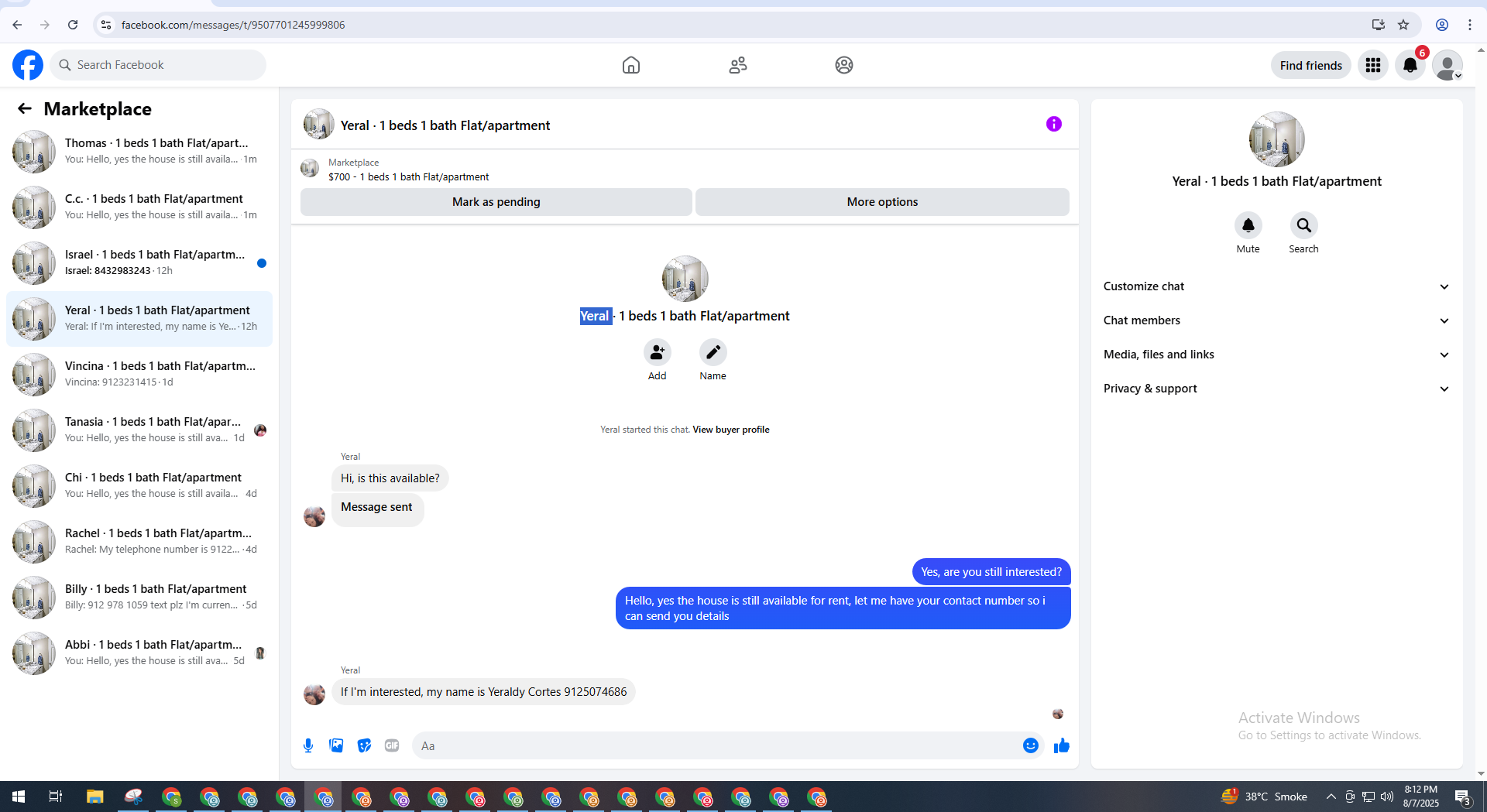
Task: Click the chat header listing avatar
Action: coord(318,124)
